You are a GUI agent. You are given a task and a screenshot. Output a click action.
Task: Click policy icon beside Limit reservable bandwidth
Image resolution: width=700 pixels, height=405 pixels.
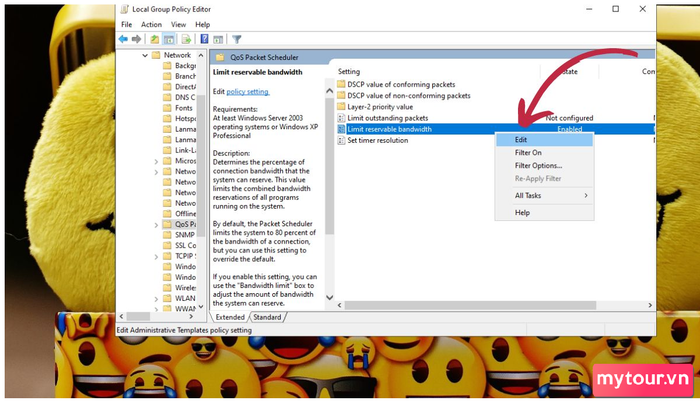[x=342, y=129]
